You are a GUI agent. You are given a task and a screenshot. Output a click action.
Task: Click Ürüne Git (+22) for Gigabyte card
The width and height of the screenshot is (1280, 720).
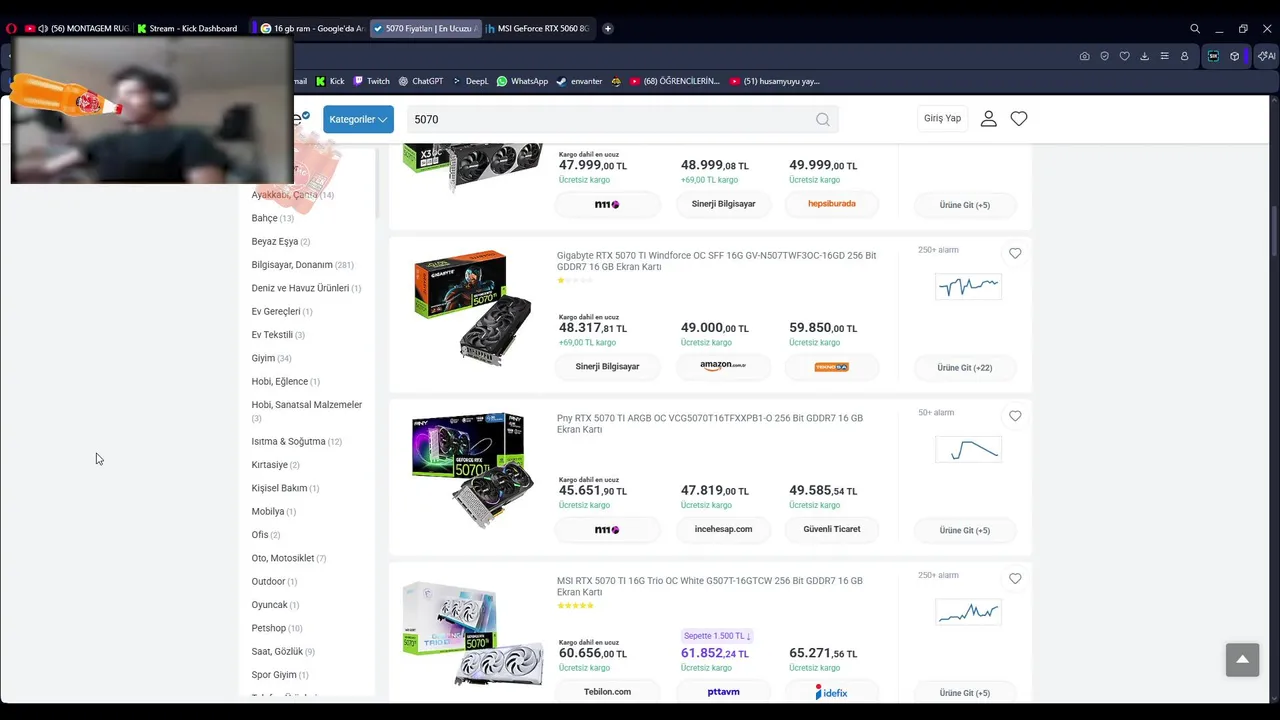965,368
